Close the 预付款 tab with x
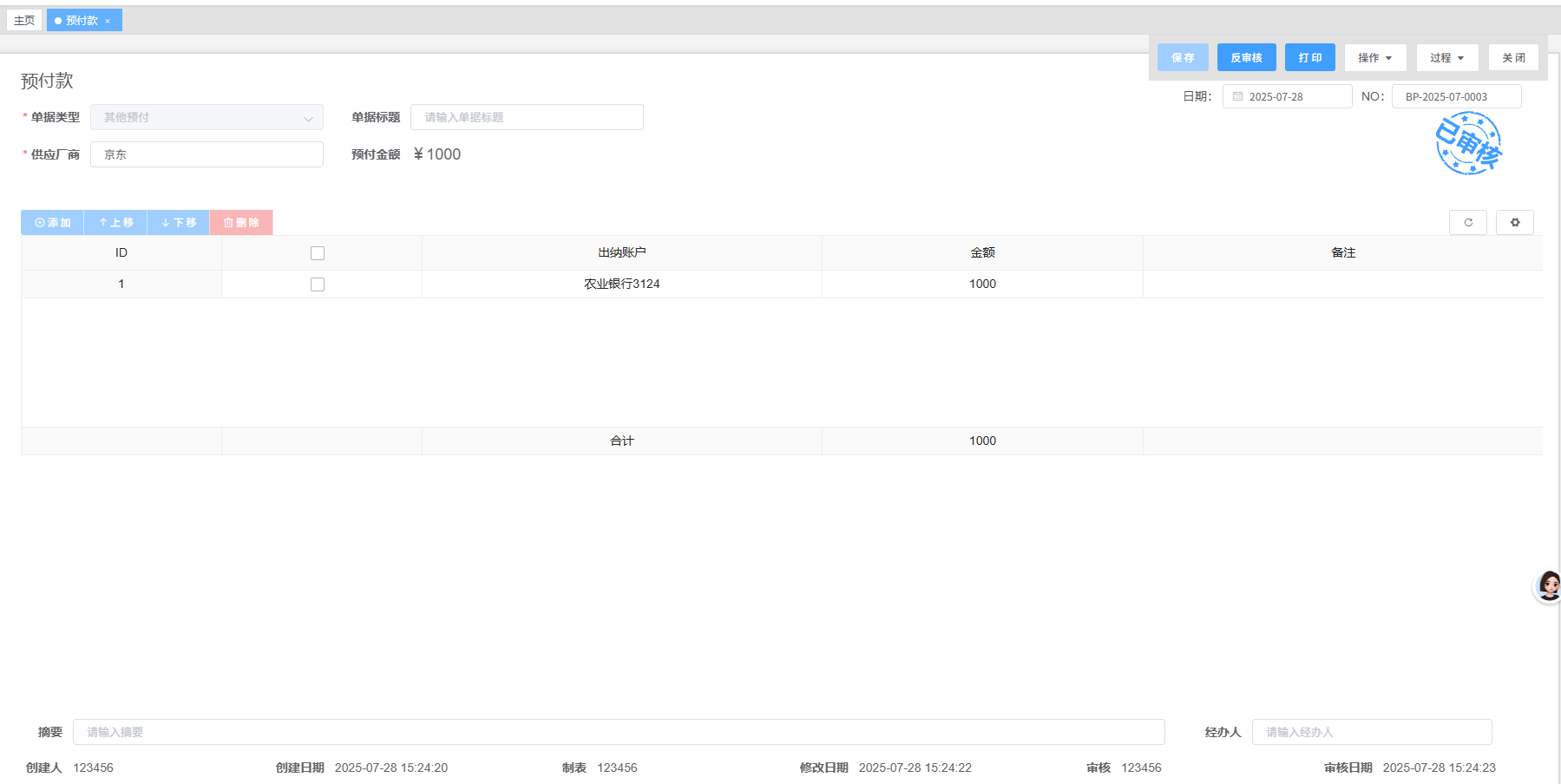Viewport: 1561px width, 784px height. [x=108, y=21]
